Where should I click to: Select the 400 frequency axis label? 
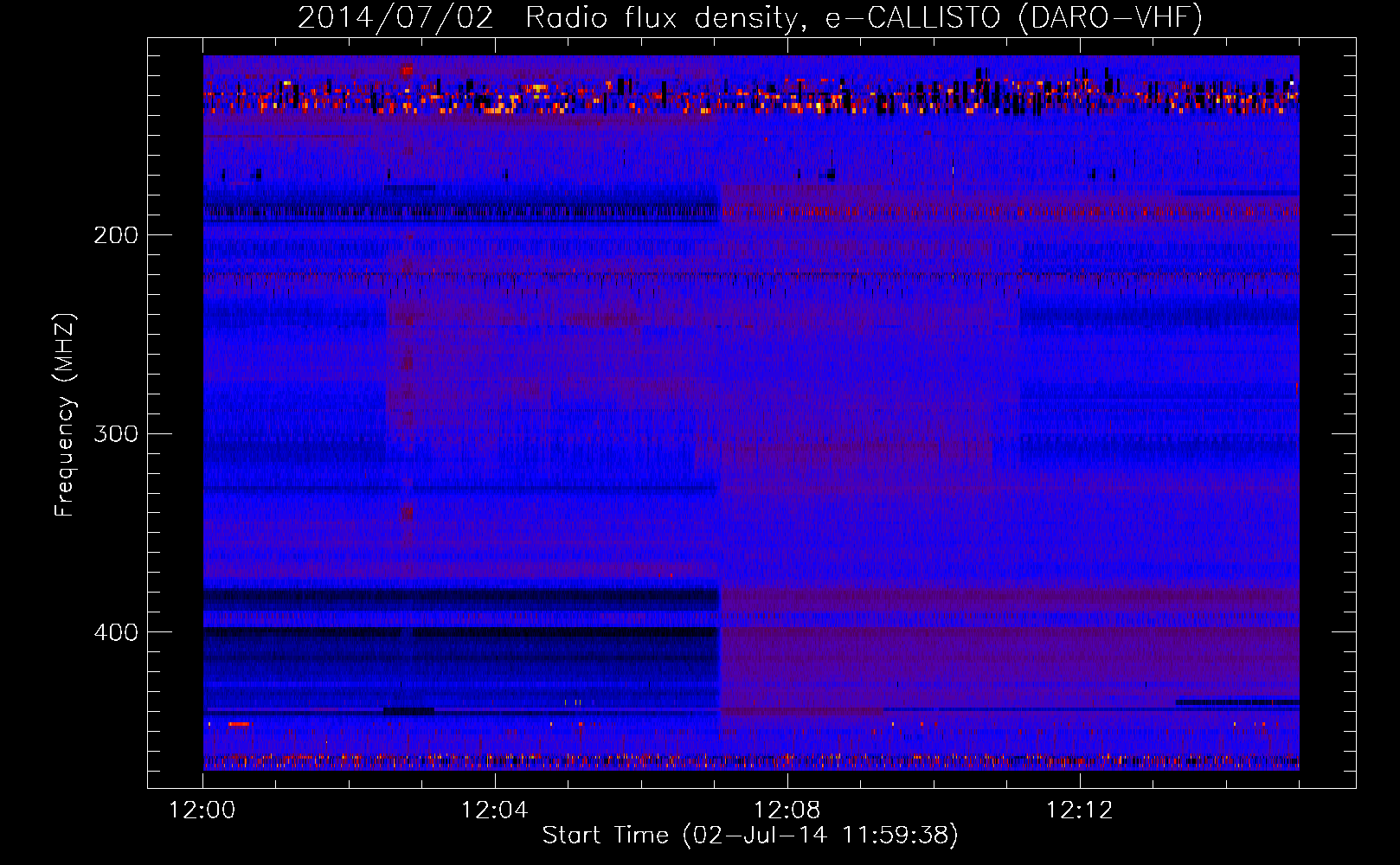(115, 632)
